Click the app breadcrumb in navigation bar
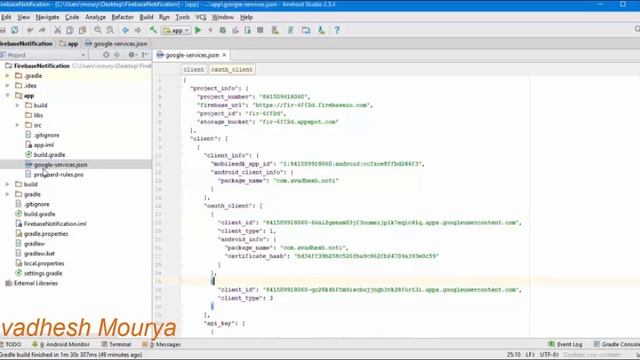The image size is (640, 360). [69, 43]
